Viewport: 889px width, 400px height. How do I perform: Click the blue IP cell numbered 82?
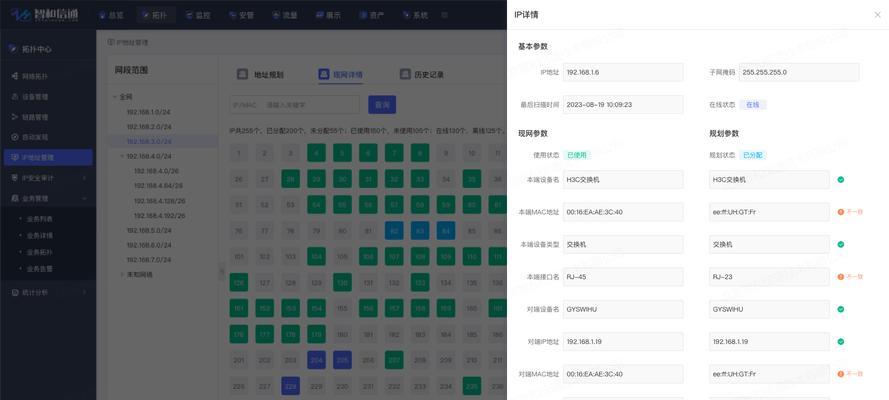coord(394,230)
